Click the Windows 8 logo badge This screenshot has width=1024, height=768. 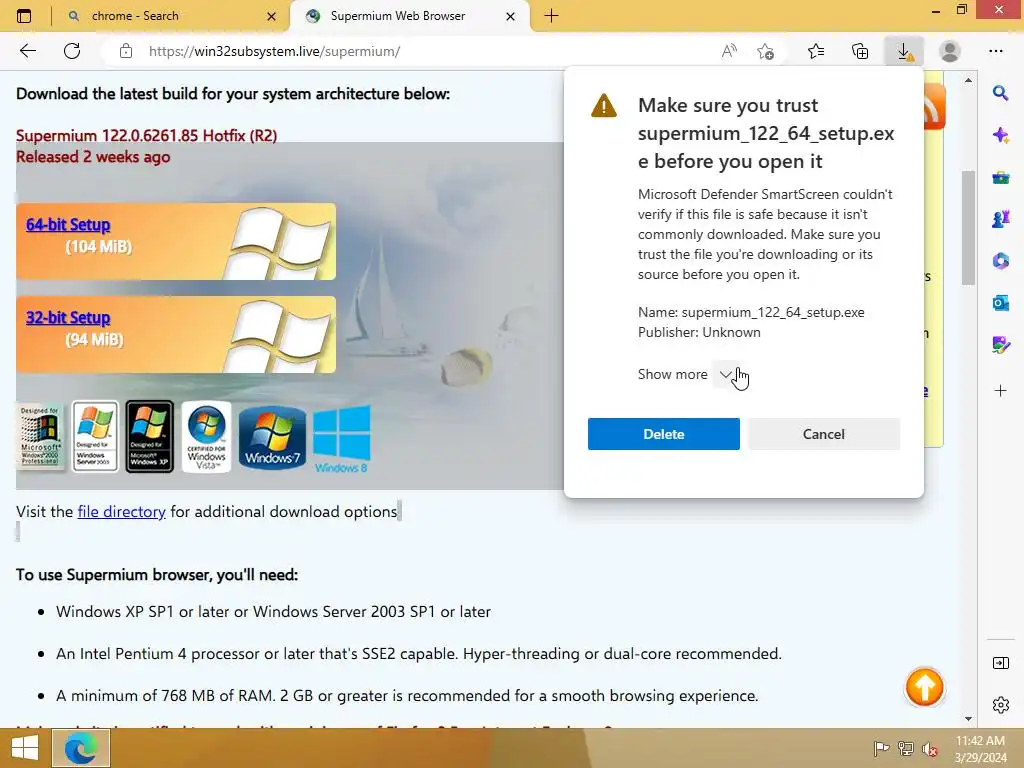pyautogui.click(x=342, y=438)
